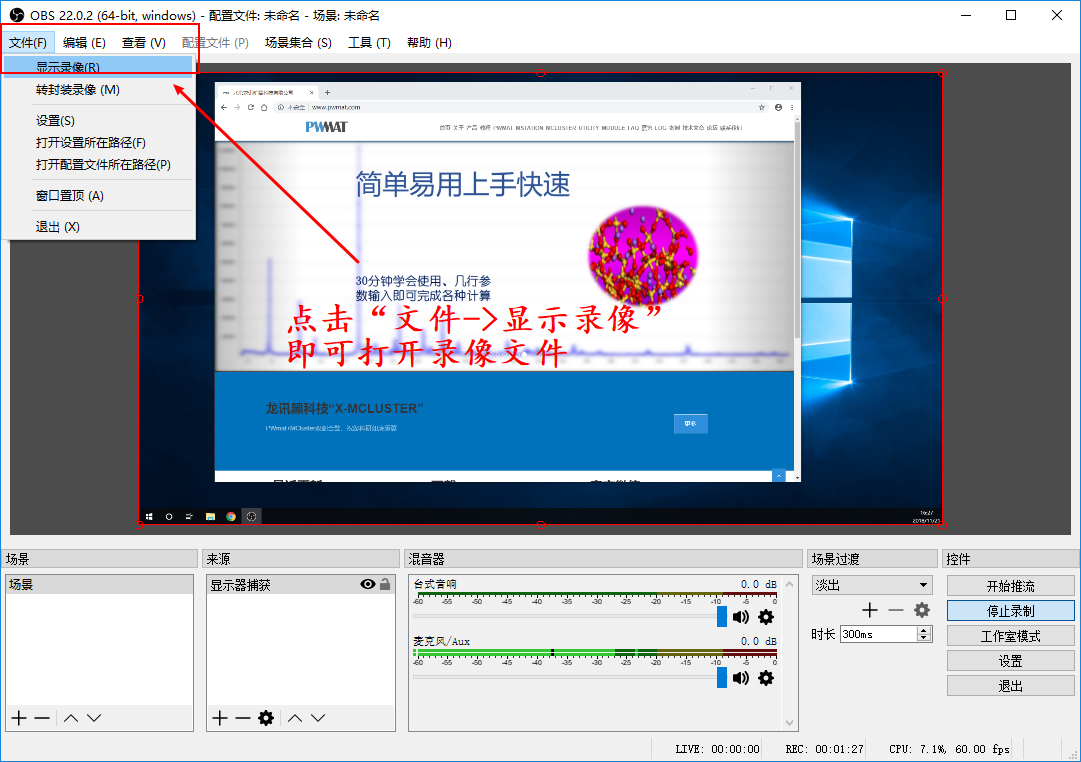Move source down with arrow icon
The width and height of the screenshot is (1081, 762).
318,719
